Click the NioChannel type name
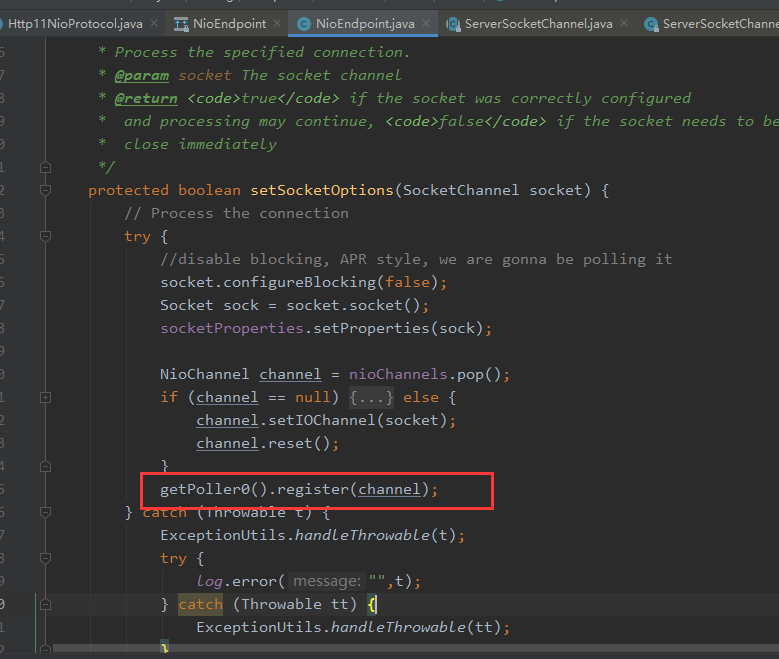Image resolution: width=779 pixels, height=659 pixels. pos(204,374)
